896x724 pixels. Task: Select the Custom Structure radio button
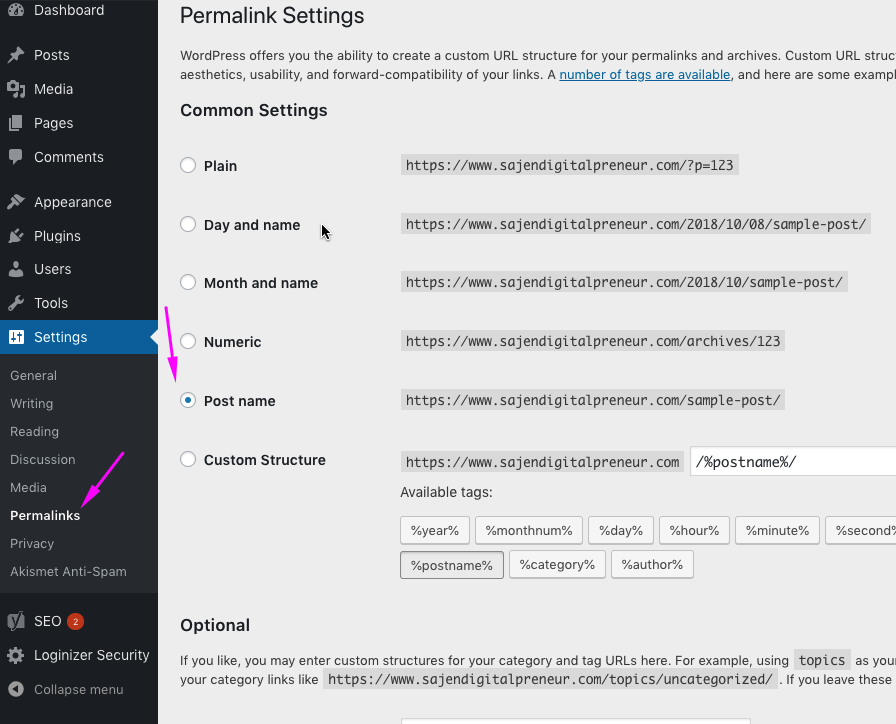[x=188, y=460]
